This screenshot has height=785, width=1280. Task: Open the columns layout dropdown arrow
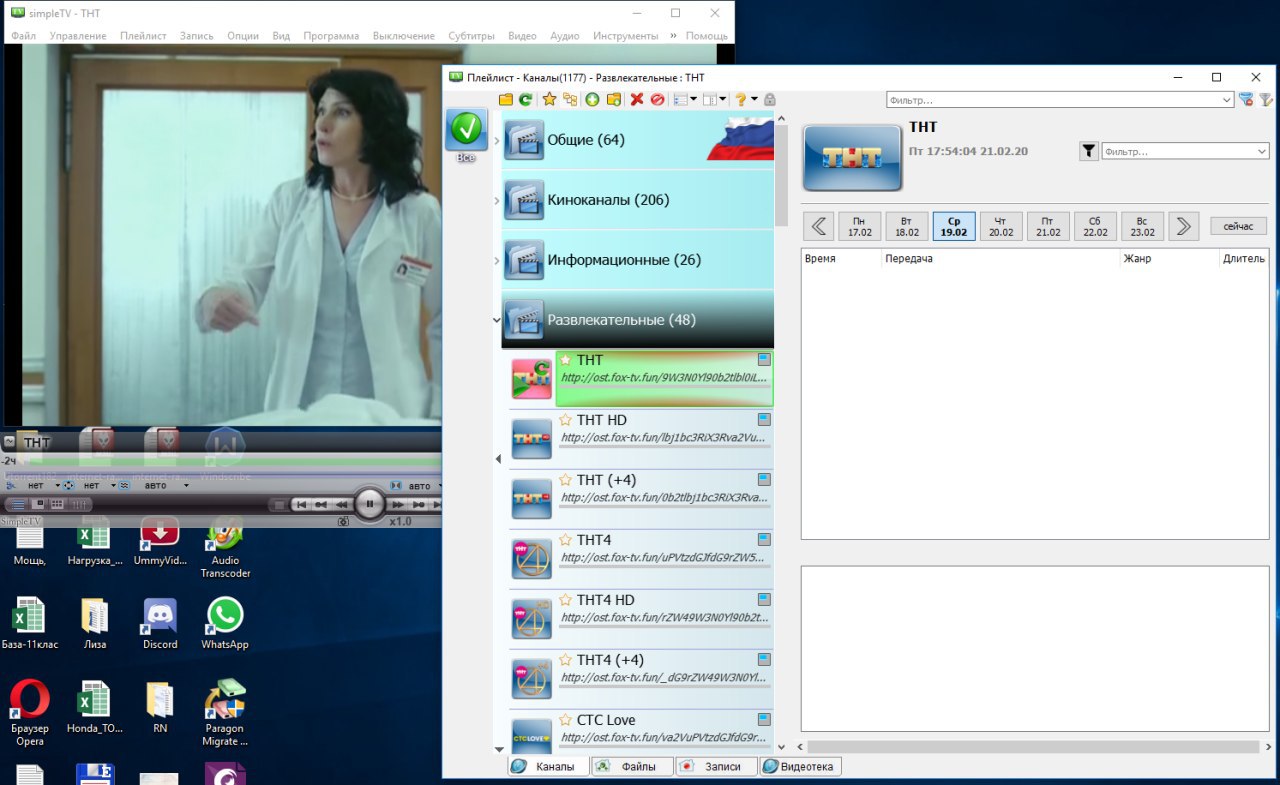click(722, 99)
